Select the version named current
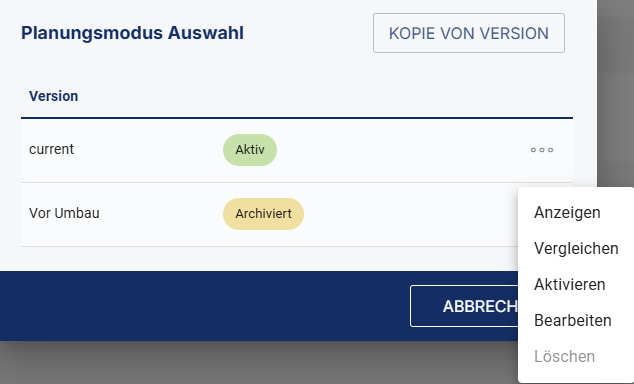The width and height of the screenshot is (634, 384). [51, 149]
